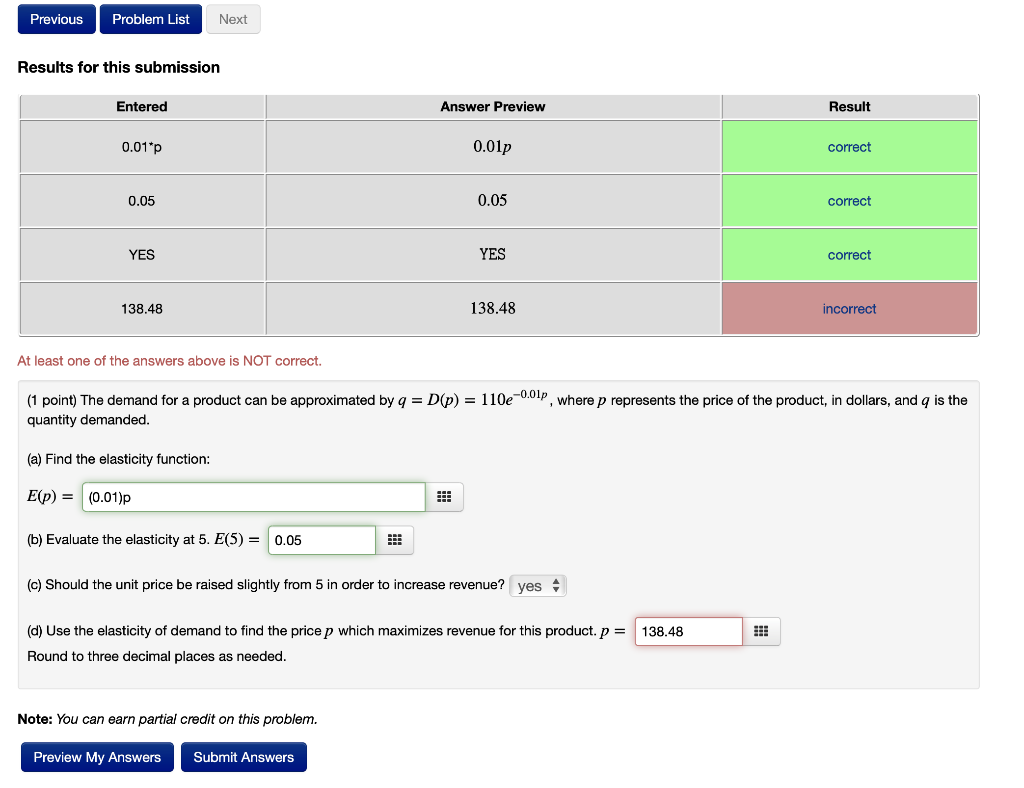
Task: Click the correct result for YES
Action: [849, 254]
